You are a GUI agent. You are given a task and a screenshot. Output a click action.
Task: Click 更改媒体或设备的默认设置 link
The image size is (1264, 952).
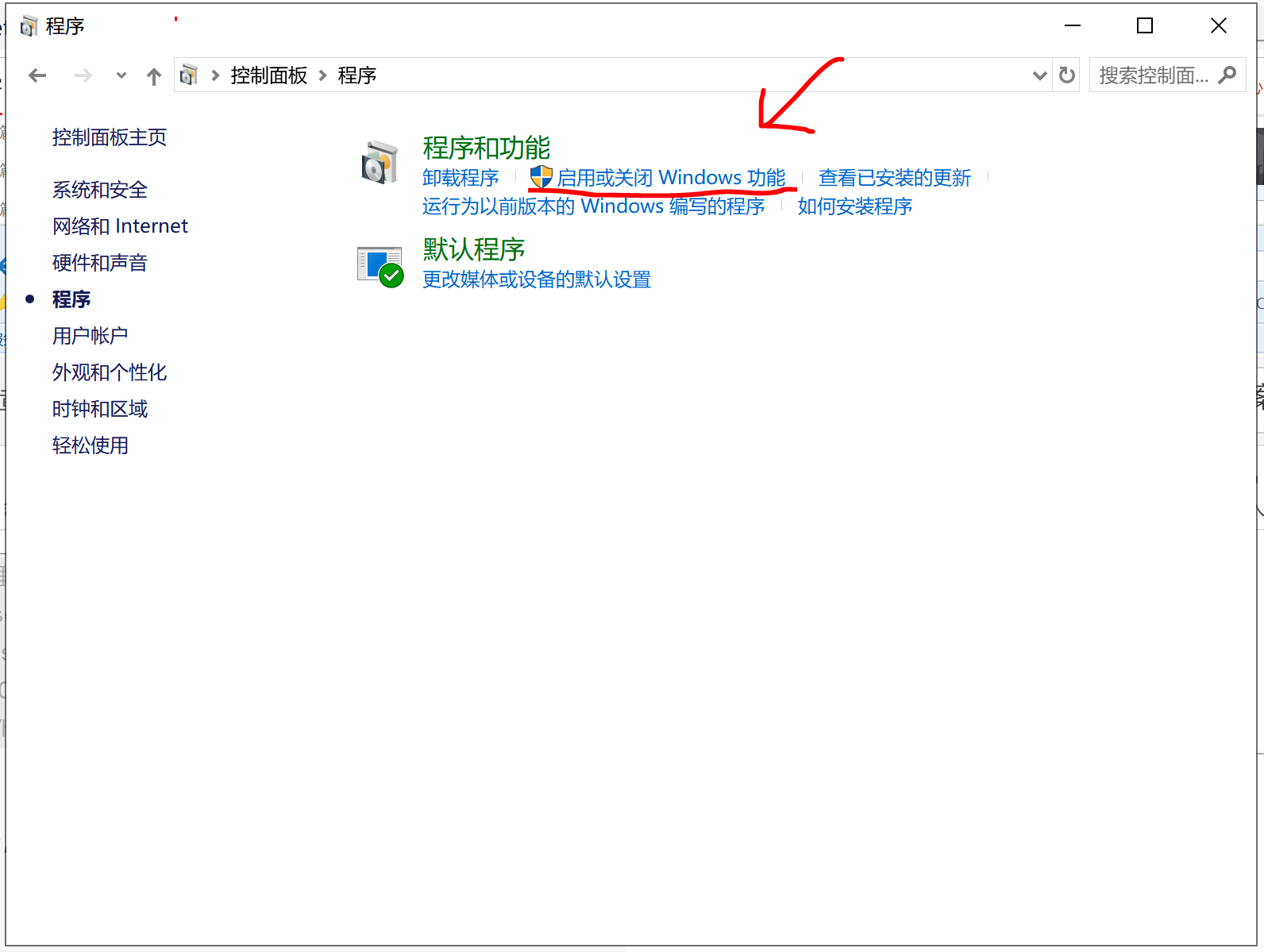pos(537,279)
